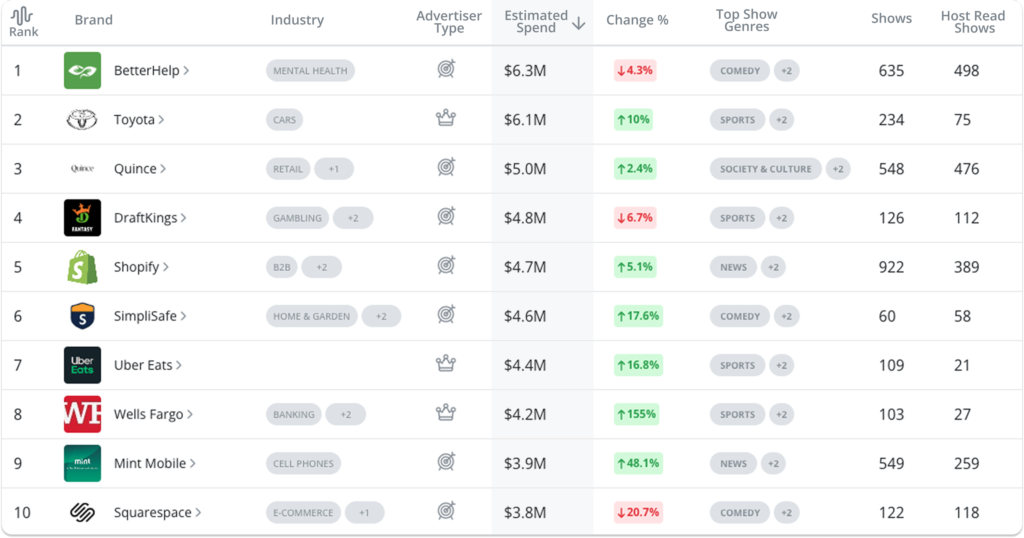Sort by Estimated Spend arrow
Image resolution: width=1024 pixels, height=538 pixels.
click(x=579, y=23)
